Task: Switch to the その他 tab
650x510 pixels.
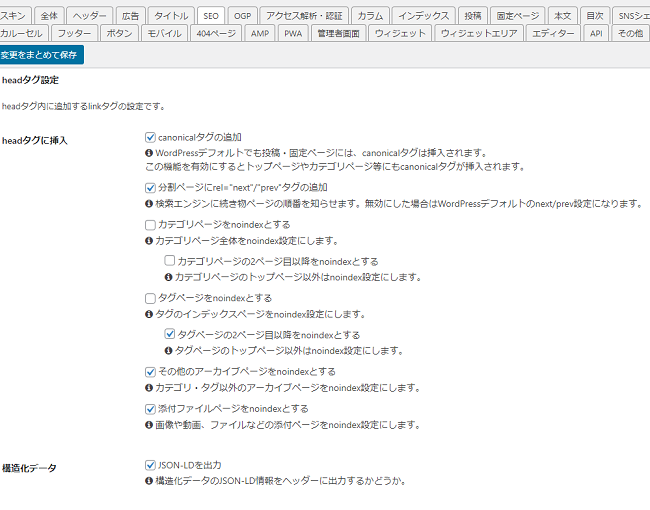Action: [x=631, y=33]
